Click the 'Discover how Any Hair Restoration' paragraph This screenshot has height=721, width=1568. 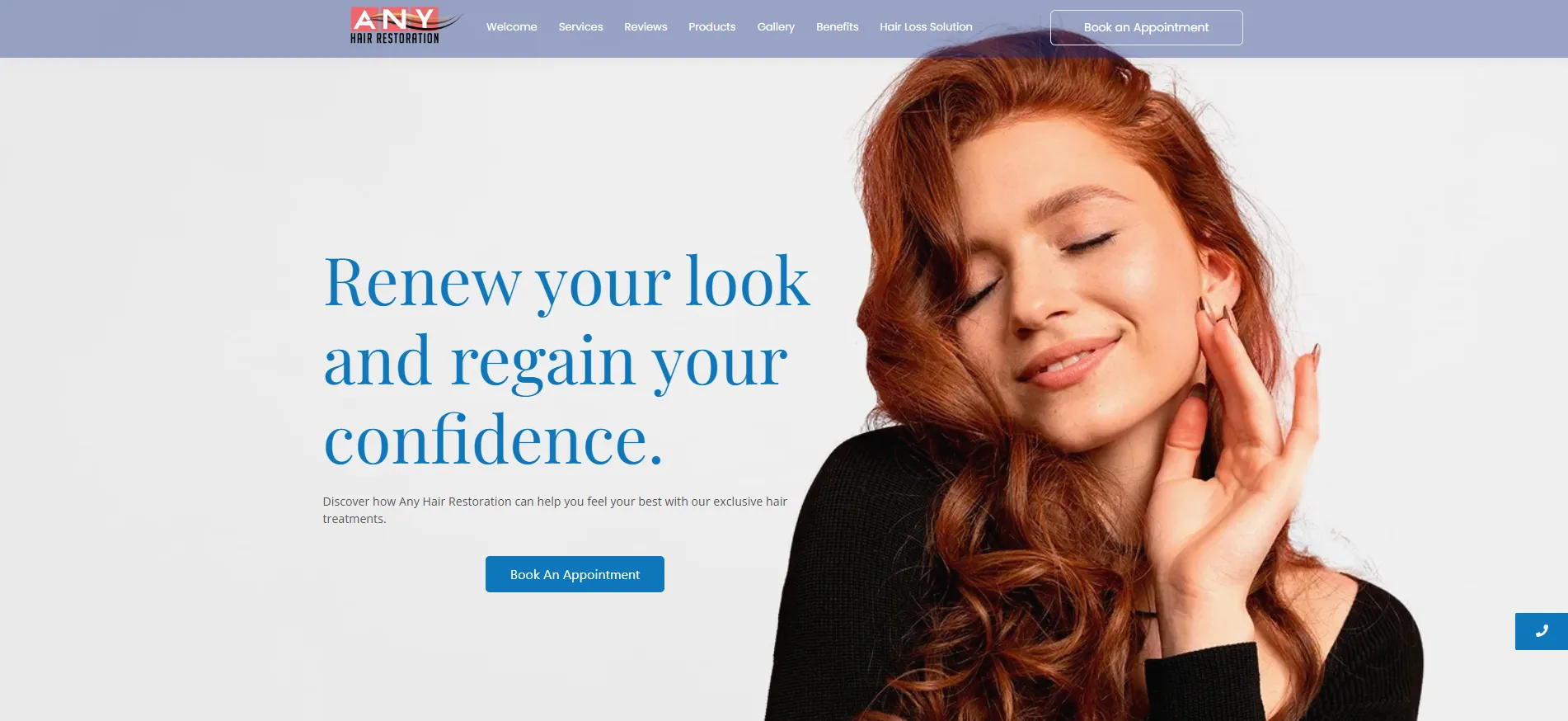[555, 510]
